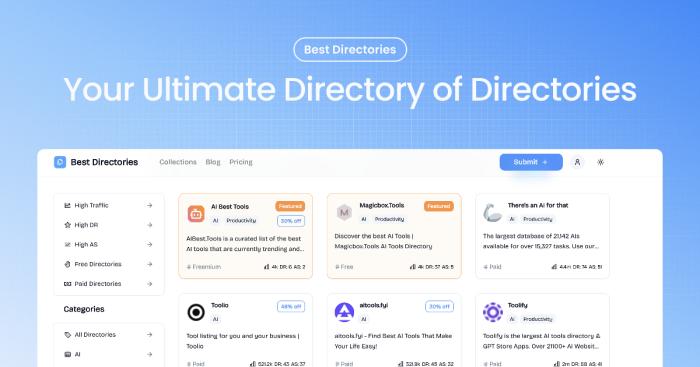The image size is (700, 367).
Task: Click the Magicbox.Tools M logo
Action: 344,213
